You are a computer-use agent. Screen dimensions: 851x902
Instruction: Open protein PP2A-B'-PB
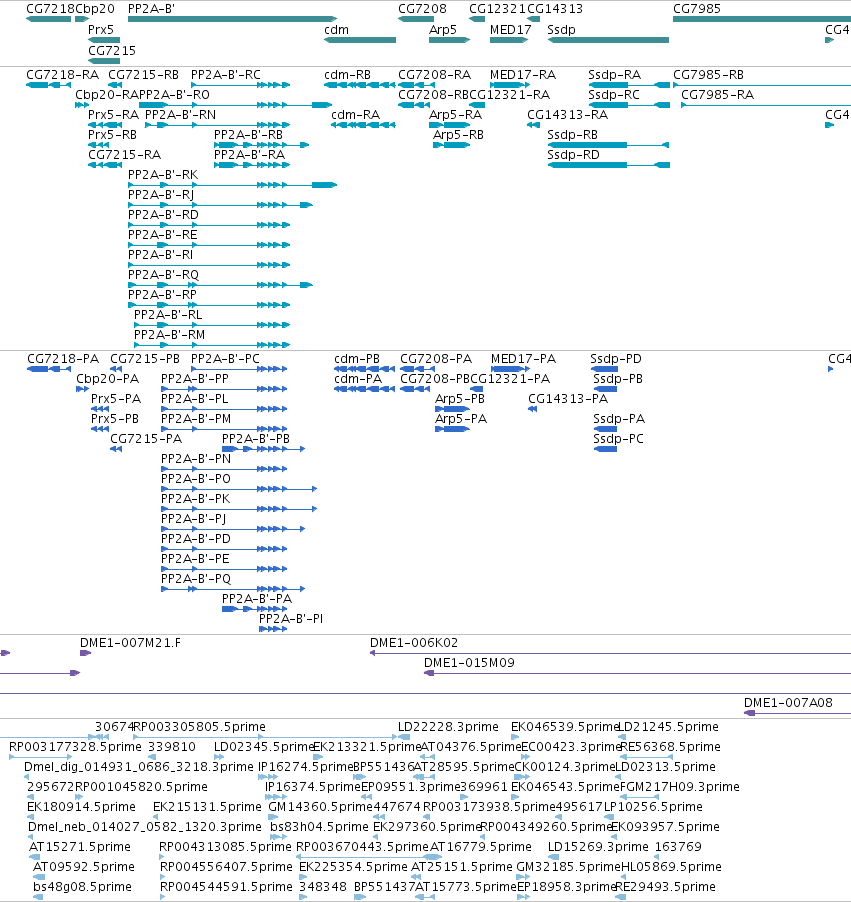(255, 439)
